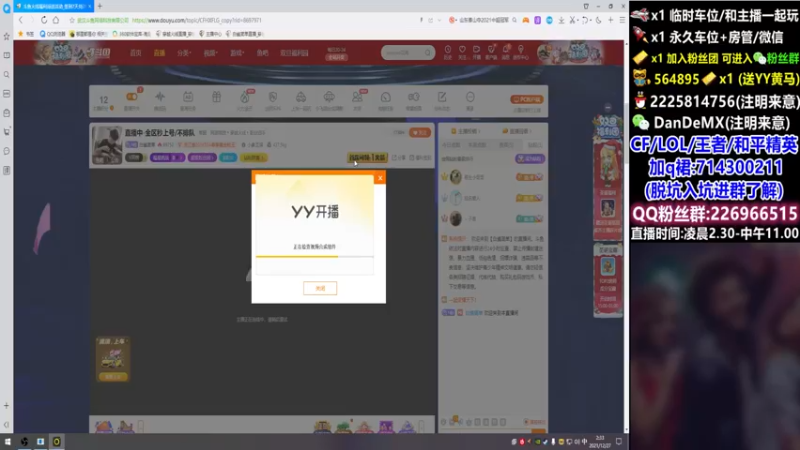Click the scissors screenshot icon in browser toolbar
The image size is (800, 450).
coord(573,20)
